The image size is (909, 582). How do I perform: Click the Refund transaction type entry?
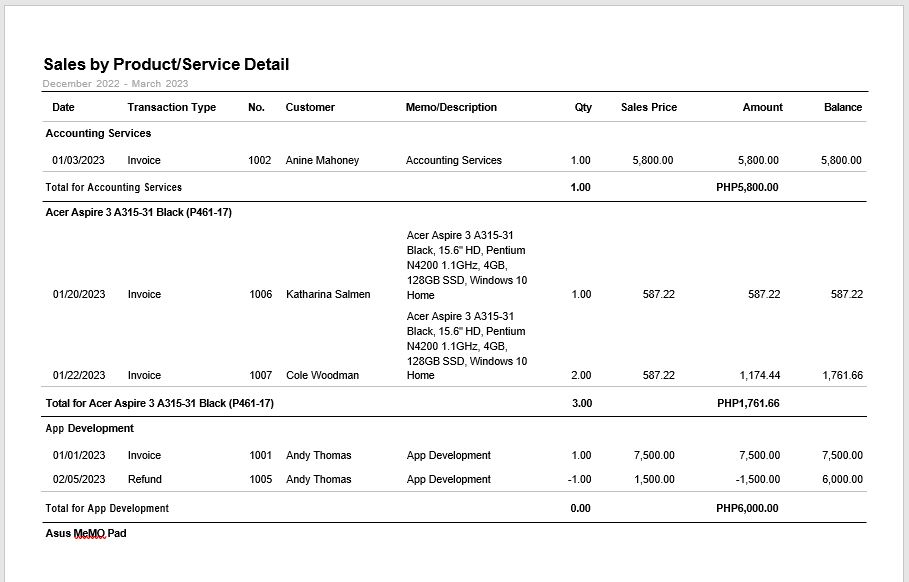pos(144,479)
